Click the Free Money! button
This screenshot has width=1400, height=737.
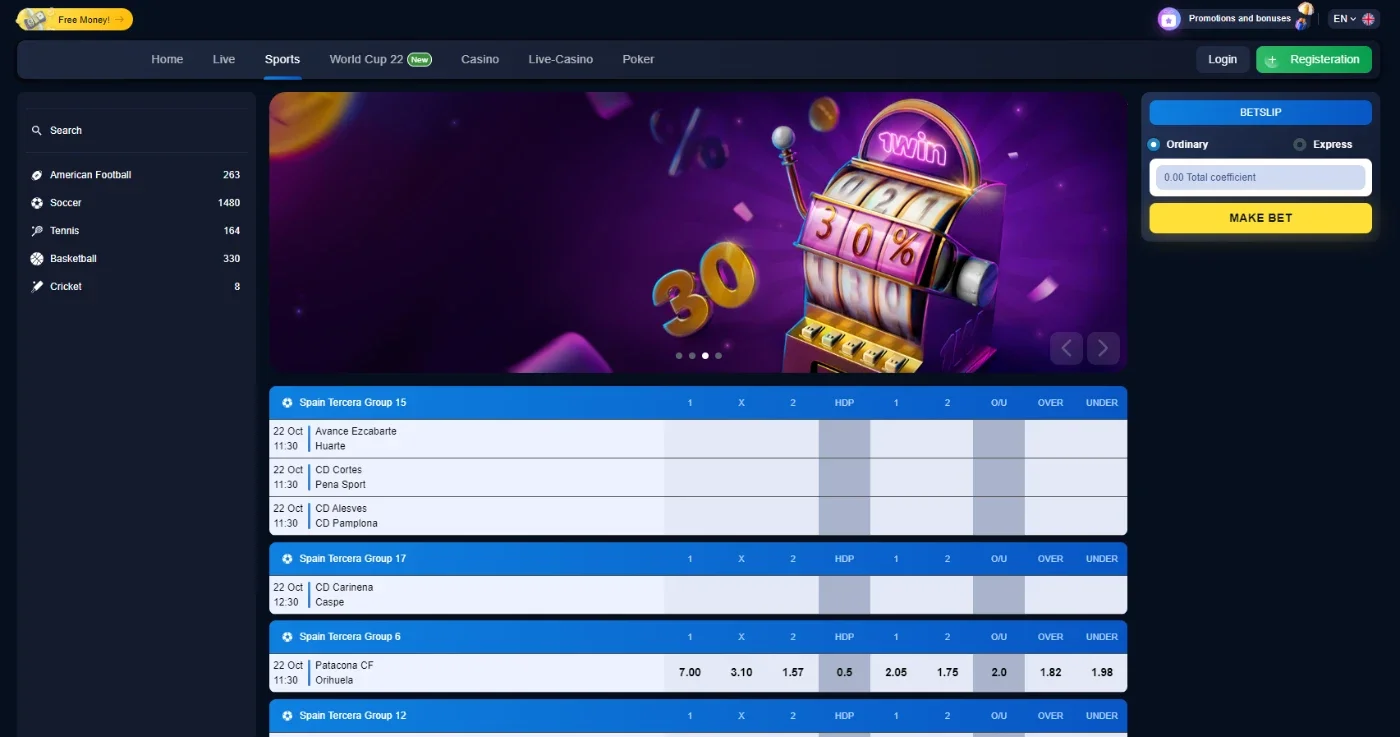point(75,19)
